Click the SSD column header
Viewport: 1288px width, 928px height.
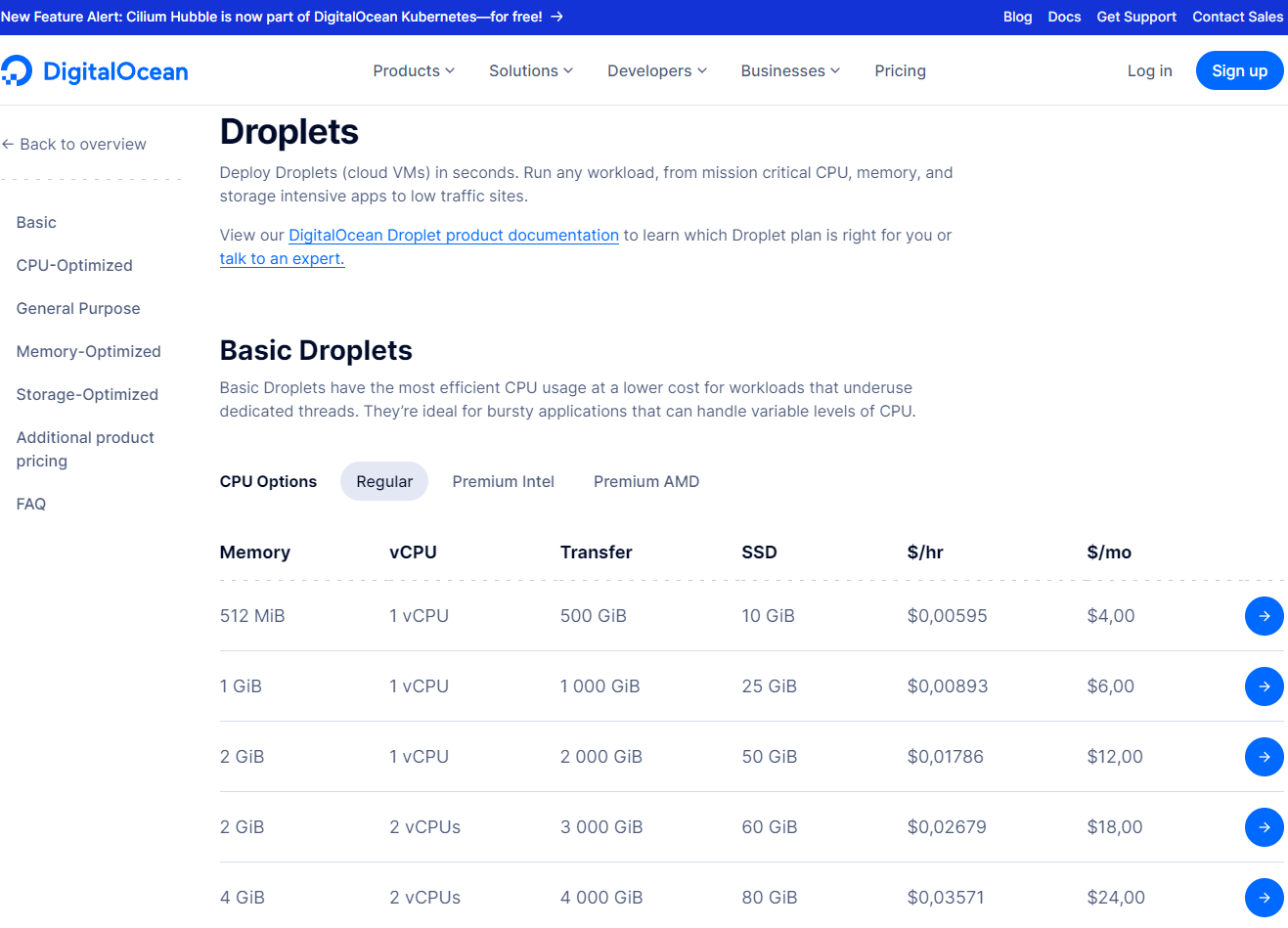click(759, 552)
